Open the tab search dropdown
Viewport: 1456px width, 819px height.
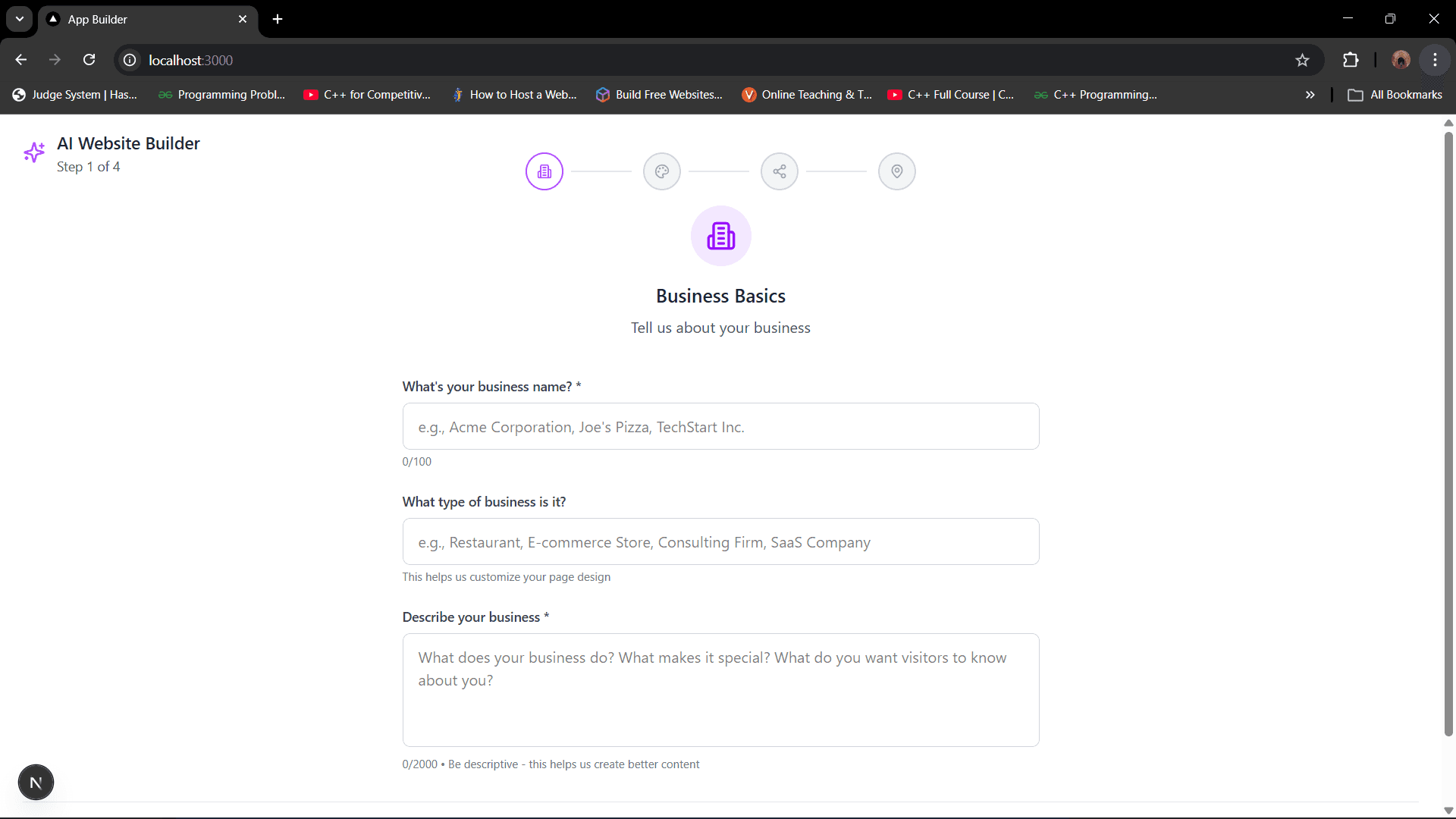pos(19,19)
